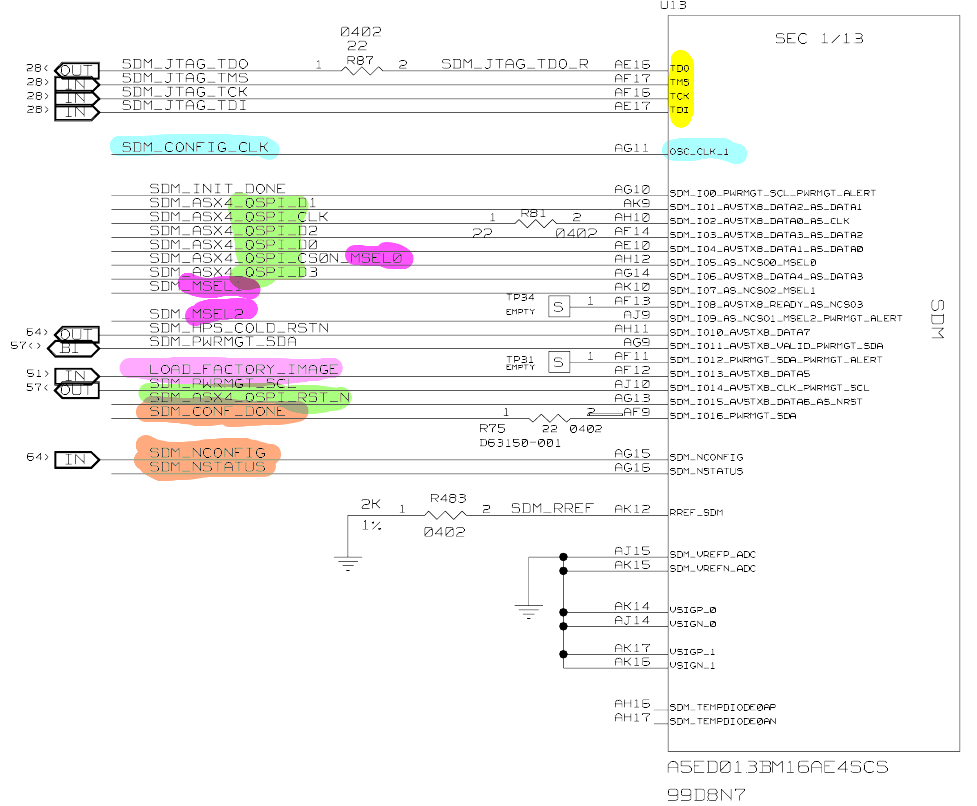The height and width of the screenshot is (806, 977).
Task: Select the SDM_PWRMGT_SCL net label
Action: (222, 383)
